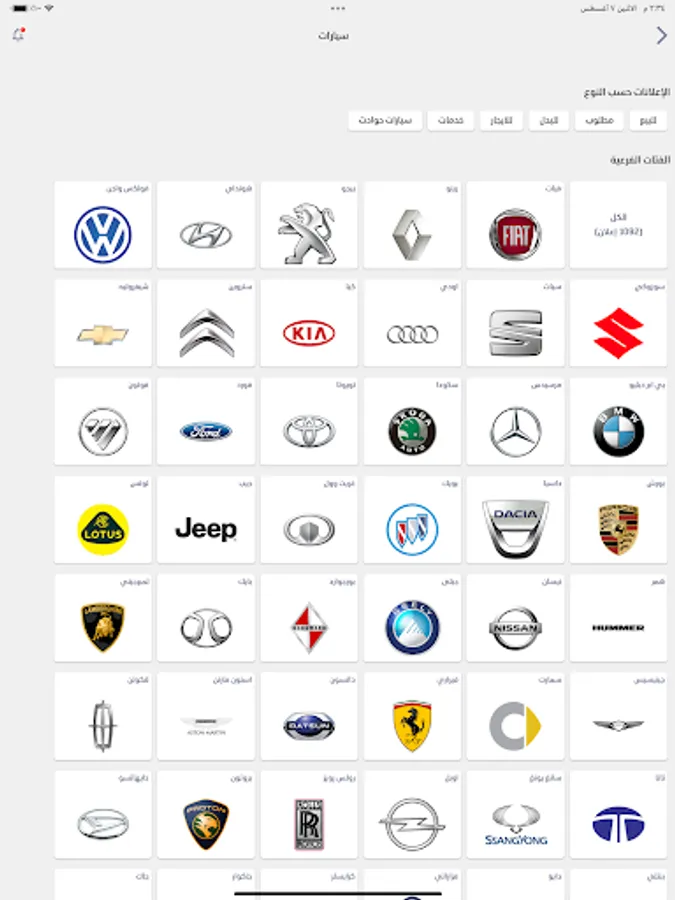This screenshot has width=675, height=900.
Task: Pick the Chevrolet bowtie logo
Action: [x=103, y=334]
